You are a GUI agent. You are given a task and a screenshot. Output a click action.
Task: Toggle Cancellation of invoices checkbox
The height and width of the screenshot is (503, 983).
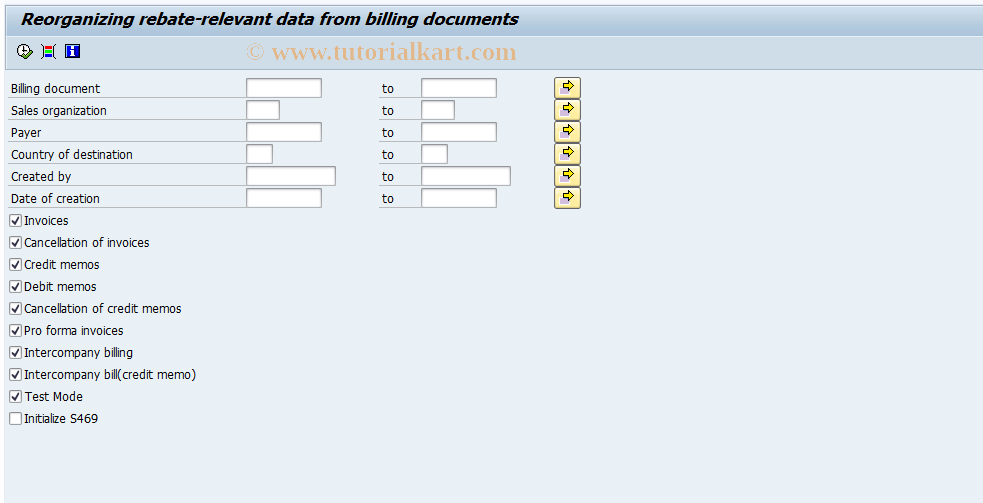[x=16, y=243]
